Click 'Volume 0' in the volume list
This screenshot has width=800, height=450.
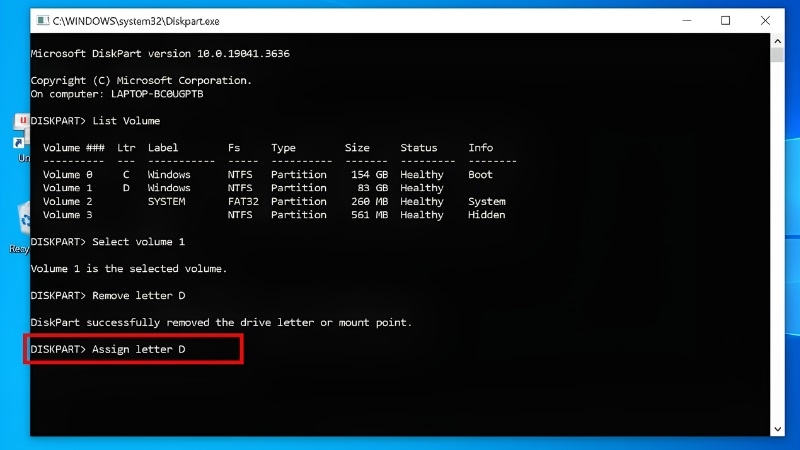point(67,174)
